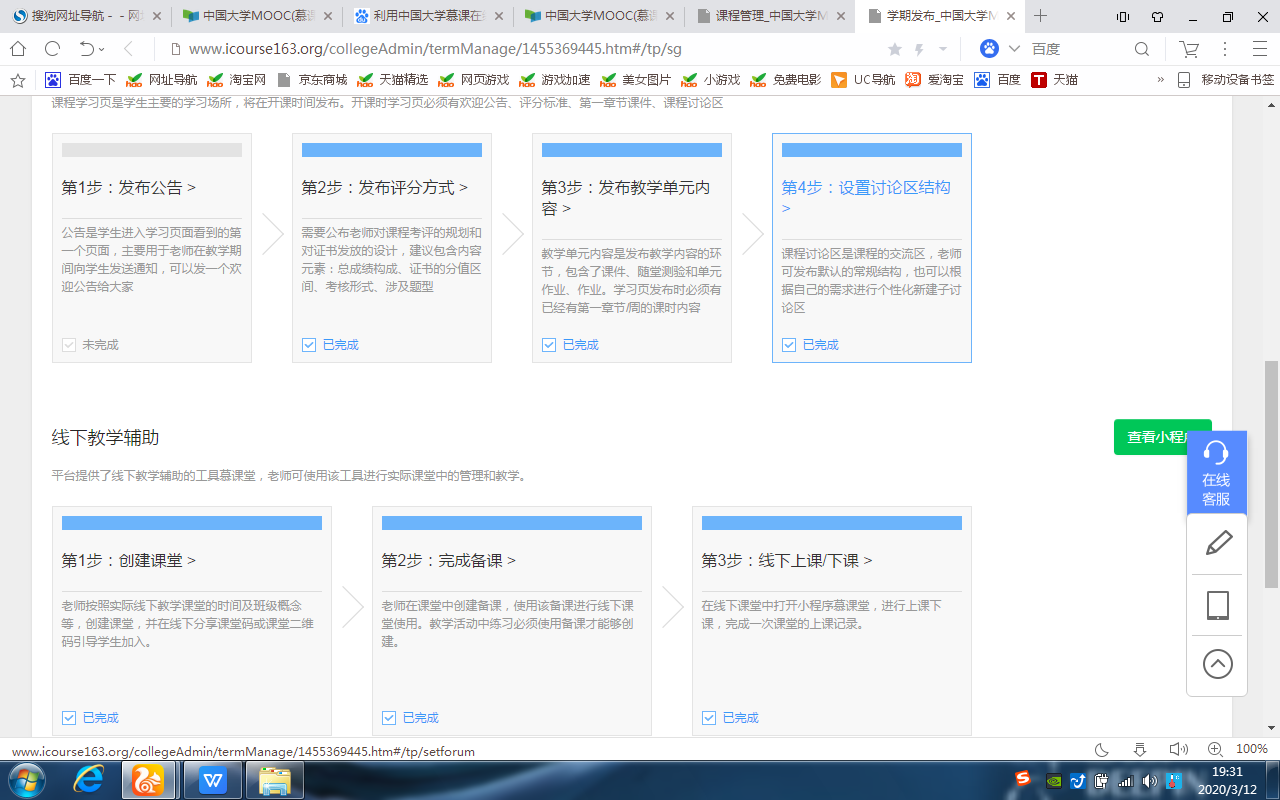Open the 第4步：设置讨论区结构 link
This screenshot has height=800, width=1280.
pyautogui.click(x=865, y=188)
